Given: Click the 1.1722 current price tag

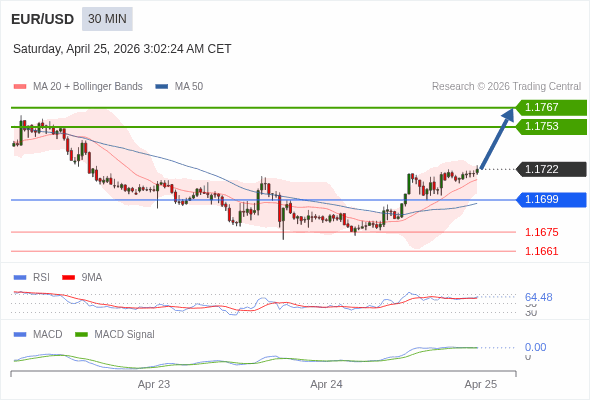Looking at the screenshot, I should click(551, 169).
